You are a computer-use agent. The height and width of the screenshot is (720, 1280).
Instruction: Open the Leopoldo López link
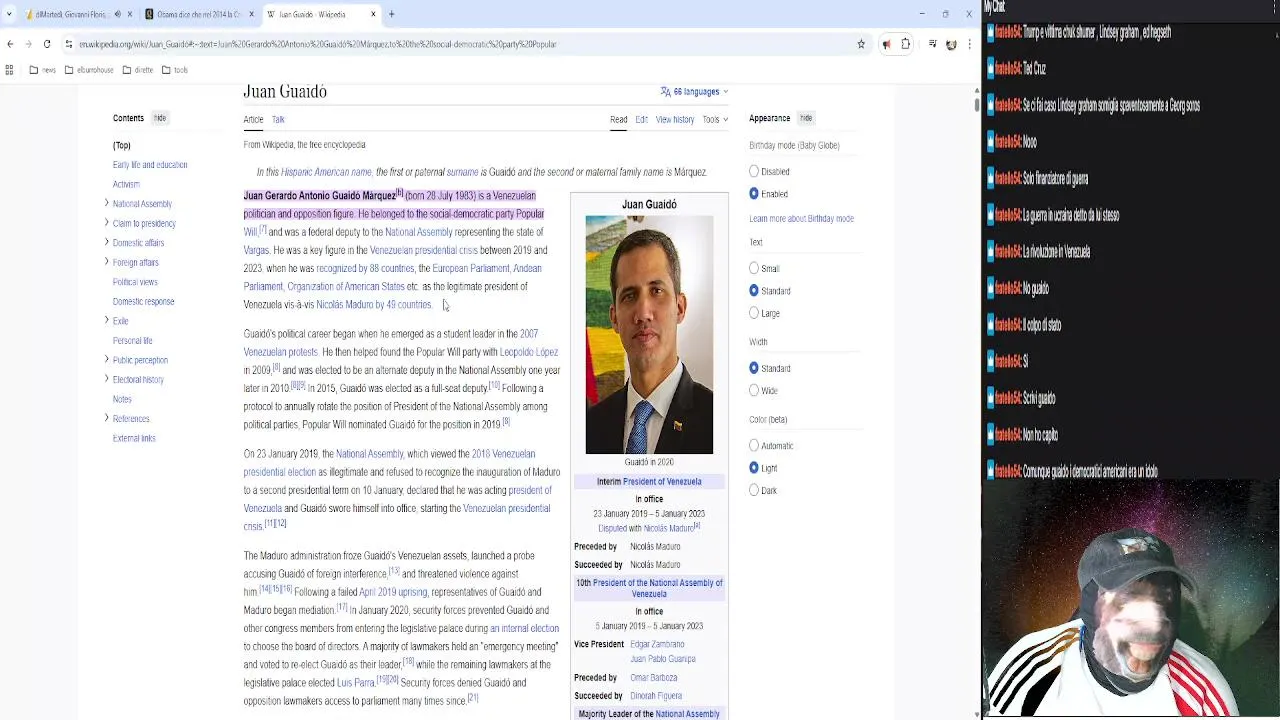529,352
